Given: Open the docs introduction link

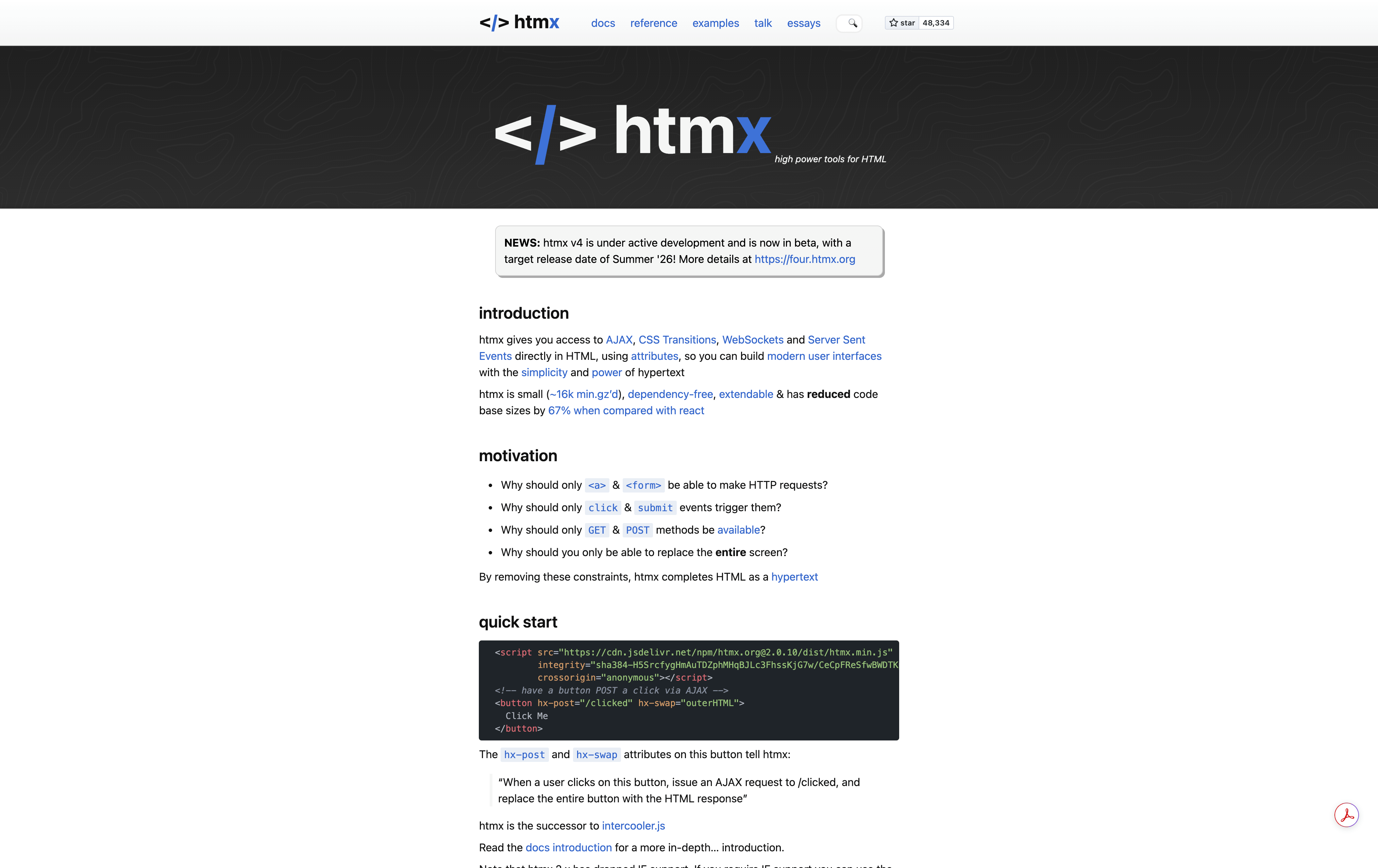Looking at the screenshot, I should pos(568,847).
